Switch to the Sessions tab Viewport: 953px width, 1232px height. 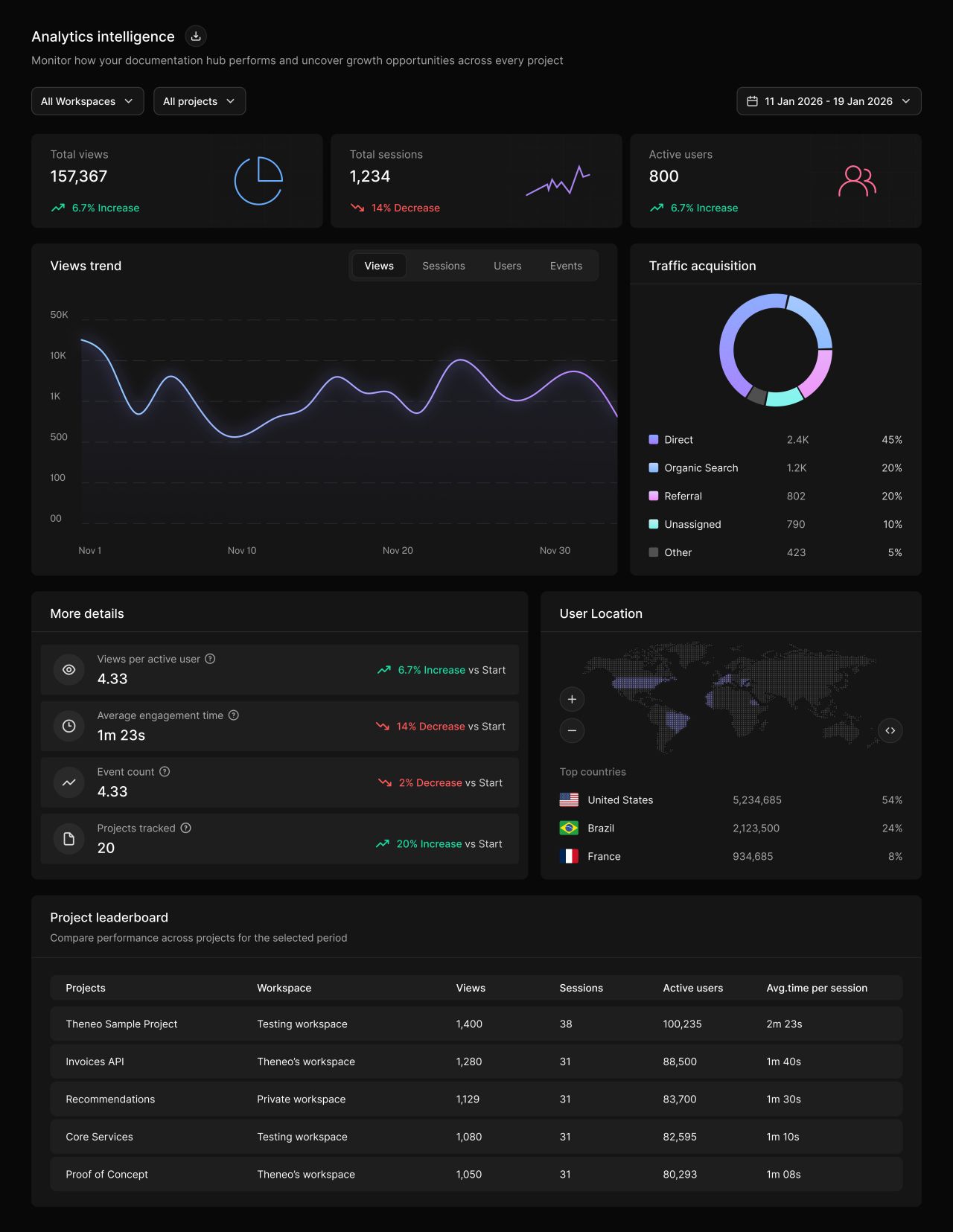pyautogui.click(x=444, y=266)
